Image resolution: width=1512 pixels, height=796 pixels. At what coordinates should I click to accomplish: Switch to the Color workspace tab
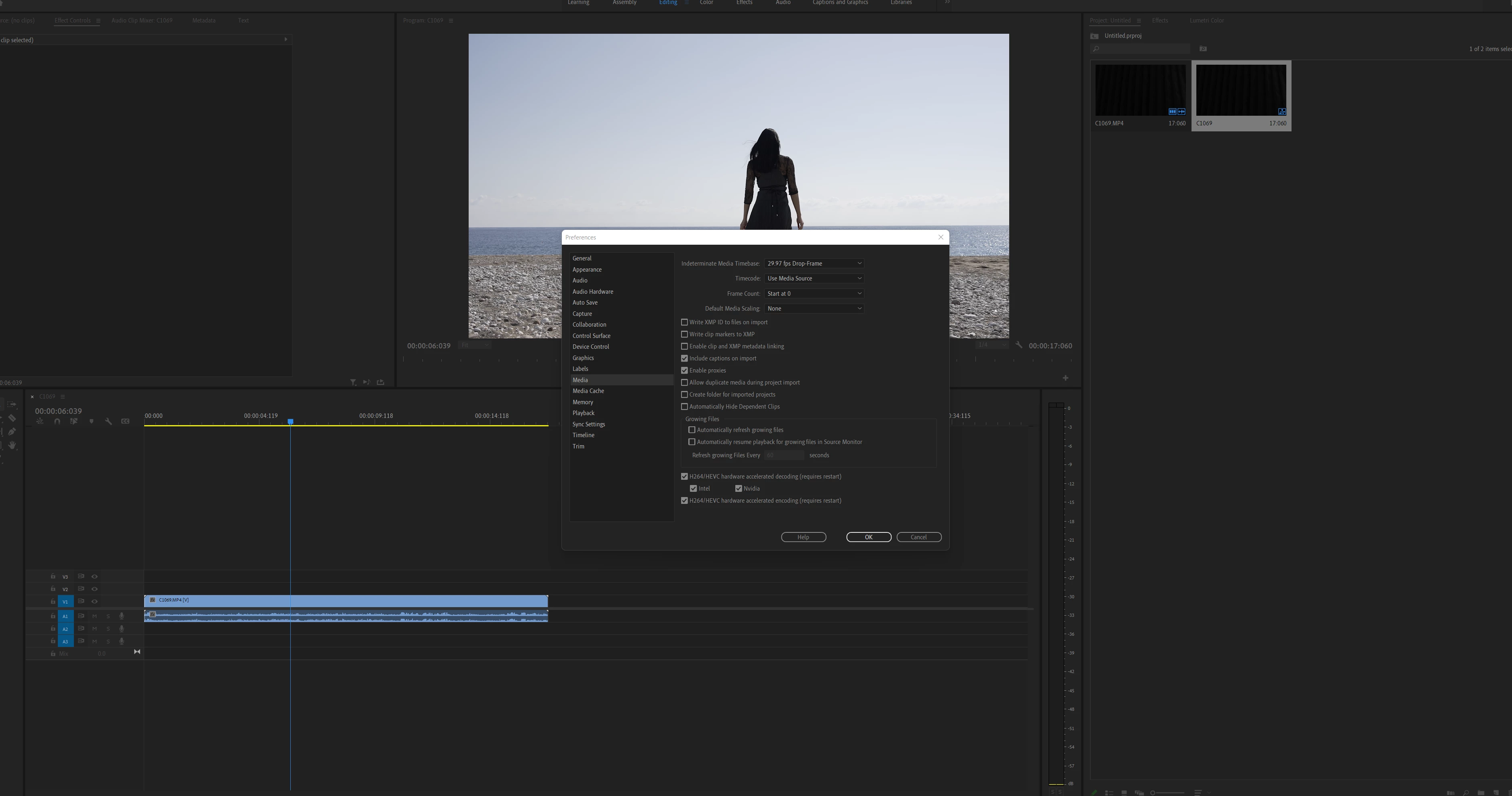click(706, 3)
